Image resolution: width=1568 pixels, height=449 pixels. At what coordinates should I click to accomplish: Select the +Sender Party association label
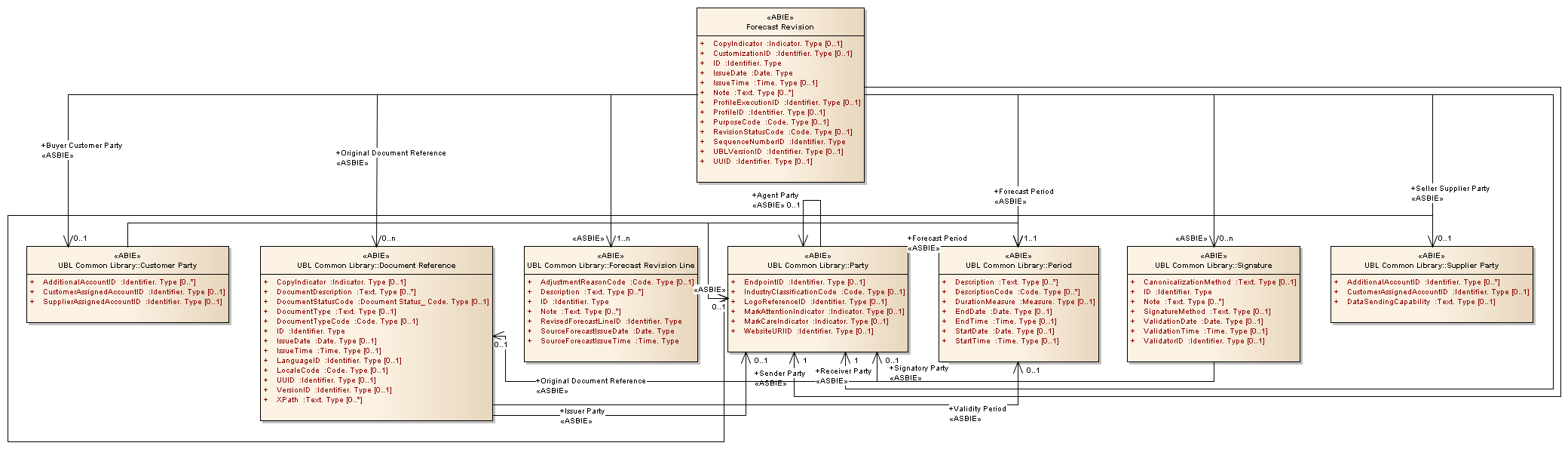click(779, 374)
